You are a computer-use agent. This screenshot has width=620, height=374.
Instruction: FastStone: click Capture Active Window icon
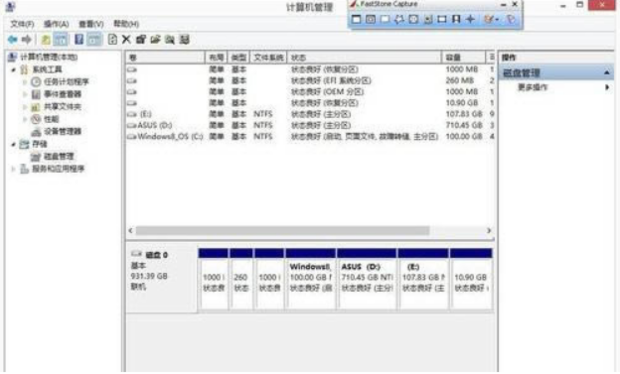pos(356,19)
